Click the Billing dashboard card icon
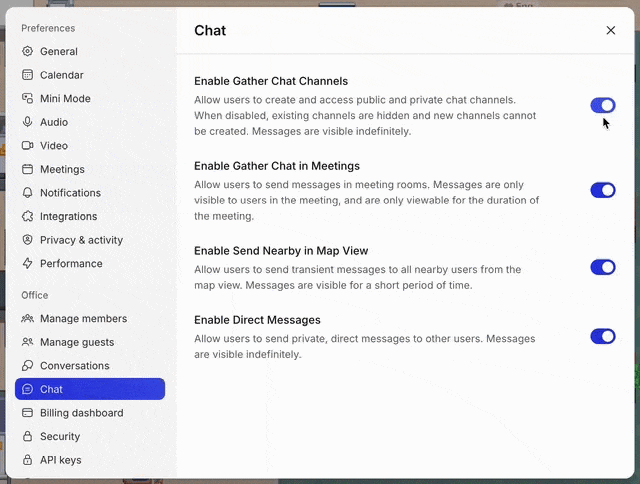Viewport: 640px width, 484px height. click(27, 413)
